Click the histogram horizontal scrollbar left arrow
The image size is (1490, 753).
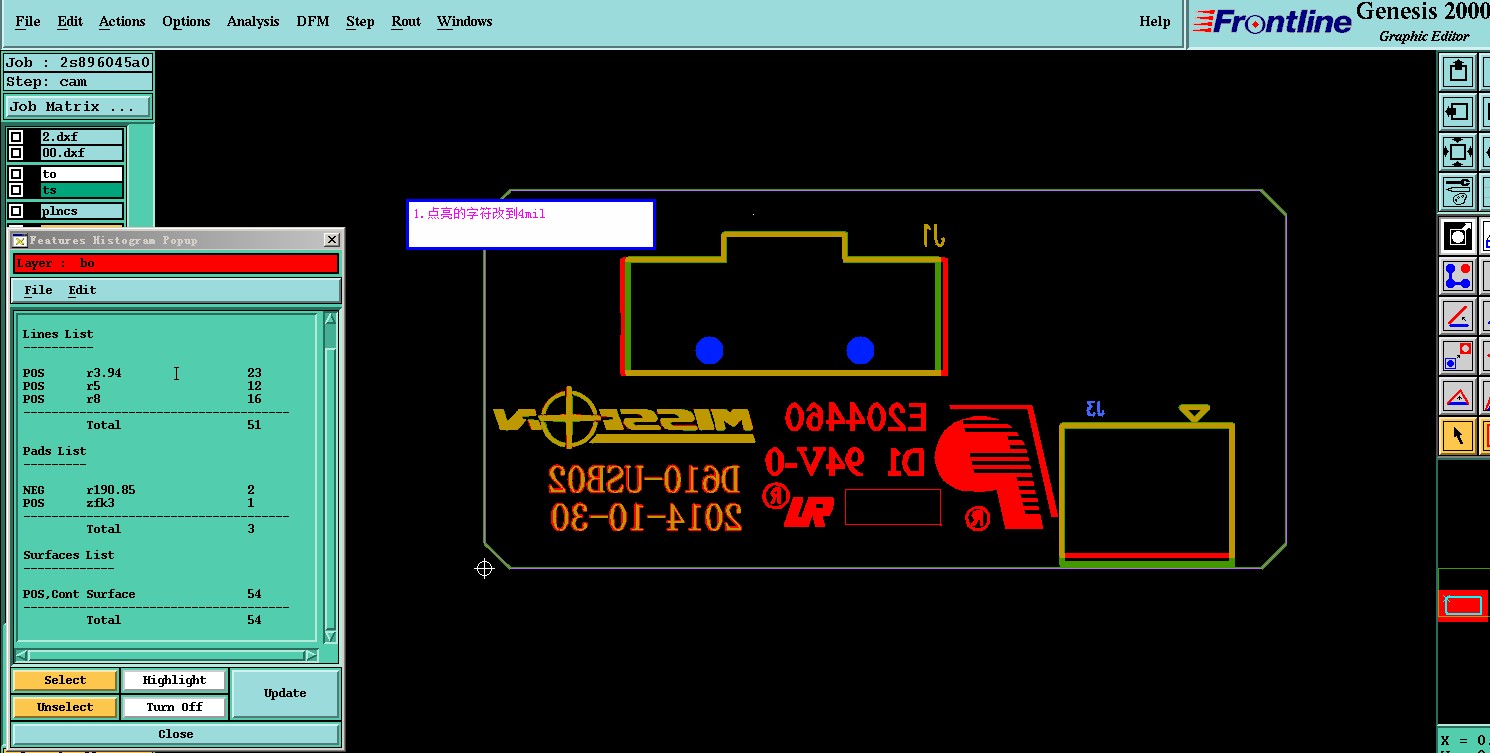coord(22,656)
